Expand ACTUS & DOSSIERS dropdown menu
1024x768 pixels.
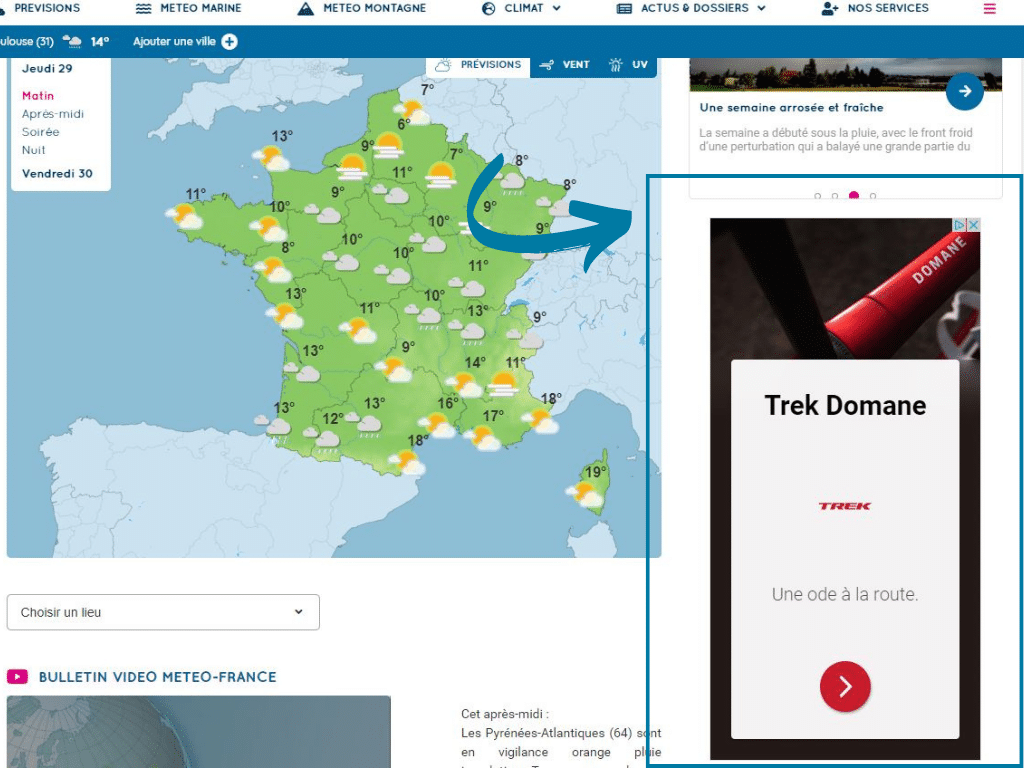point(691,8)
